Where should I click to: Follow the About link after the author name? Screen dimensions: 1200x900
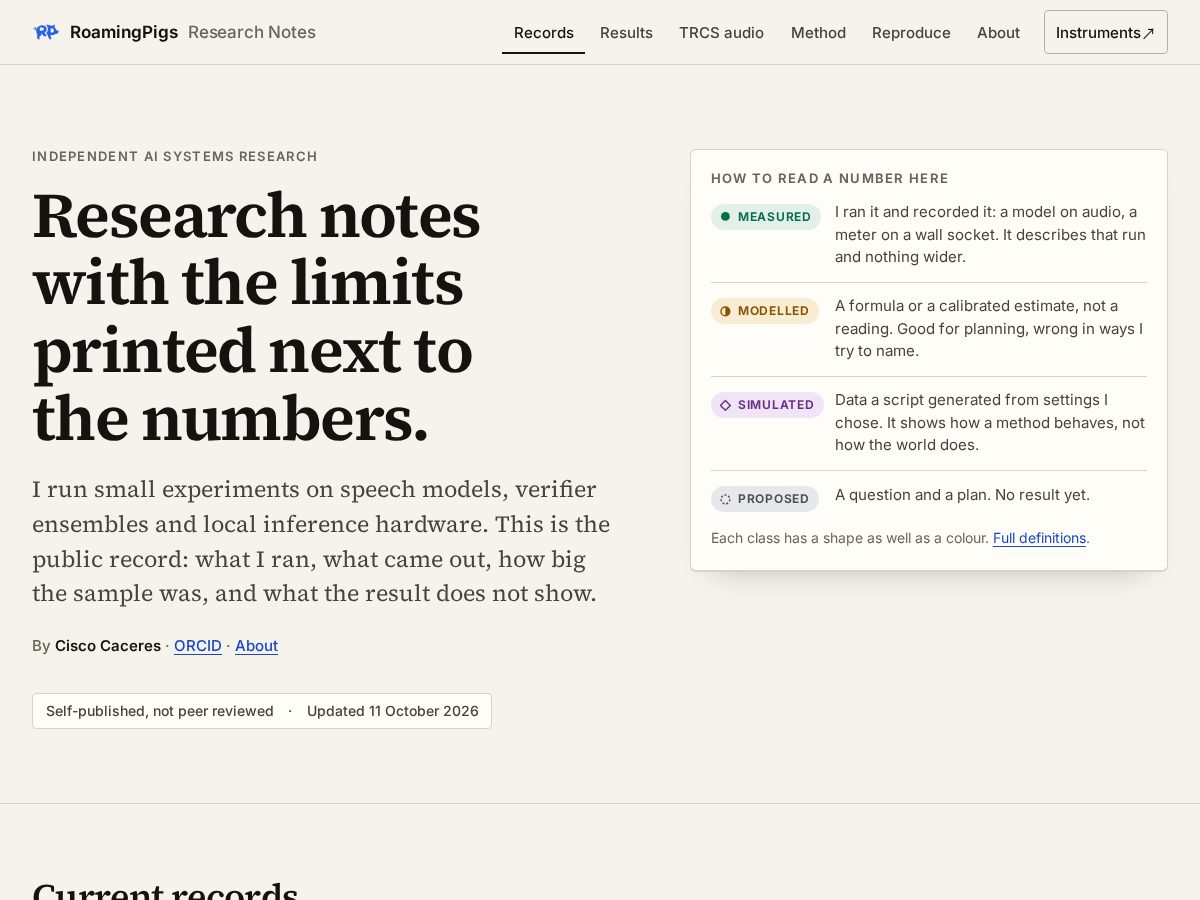[x=256, y=646]
